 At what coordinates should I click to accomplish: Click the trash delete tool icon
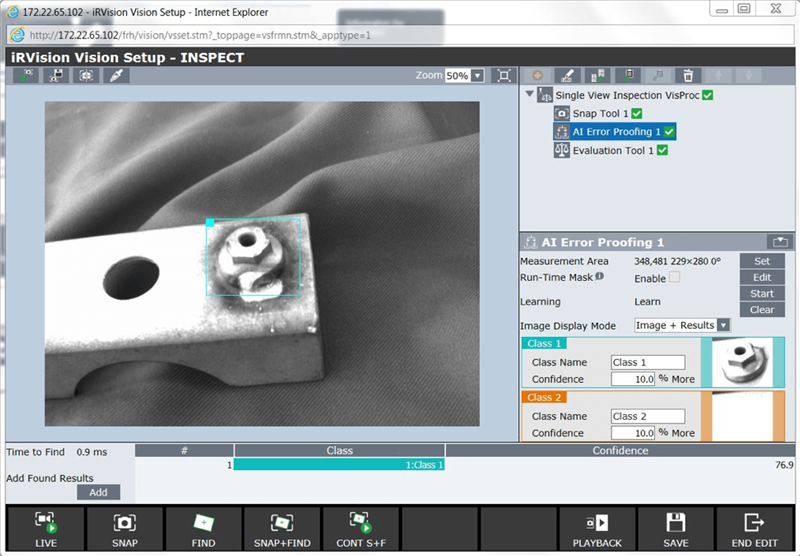[x=687, y=75]
